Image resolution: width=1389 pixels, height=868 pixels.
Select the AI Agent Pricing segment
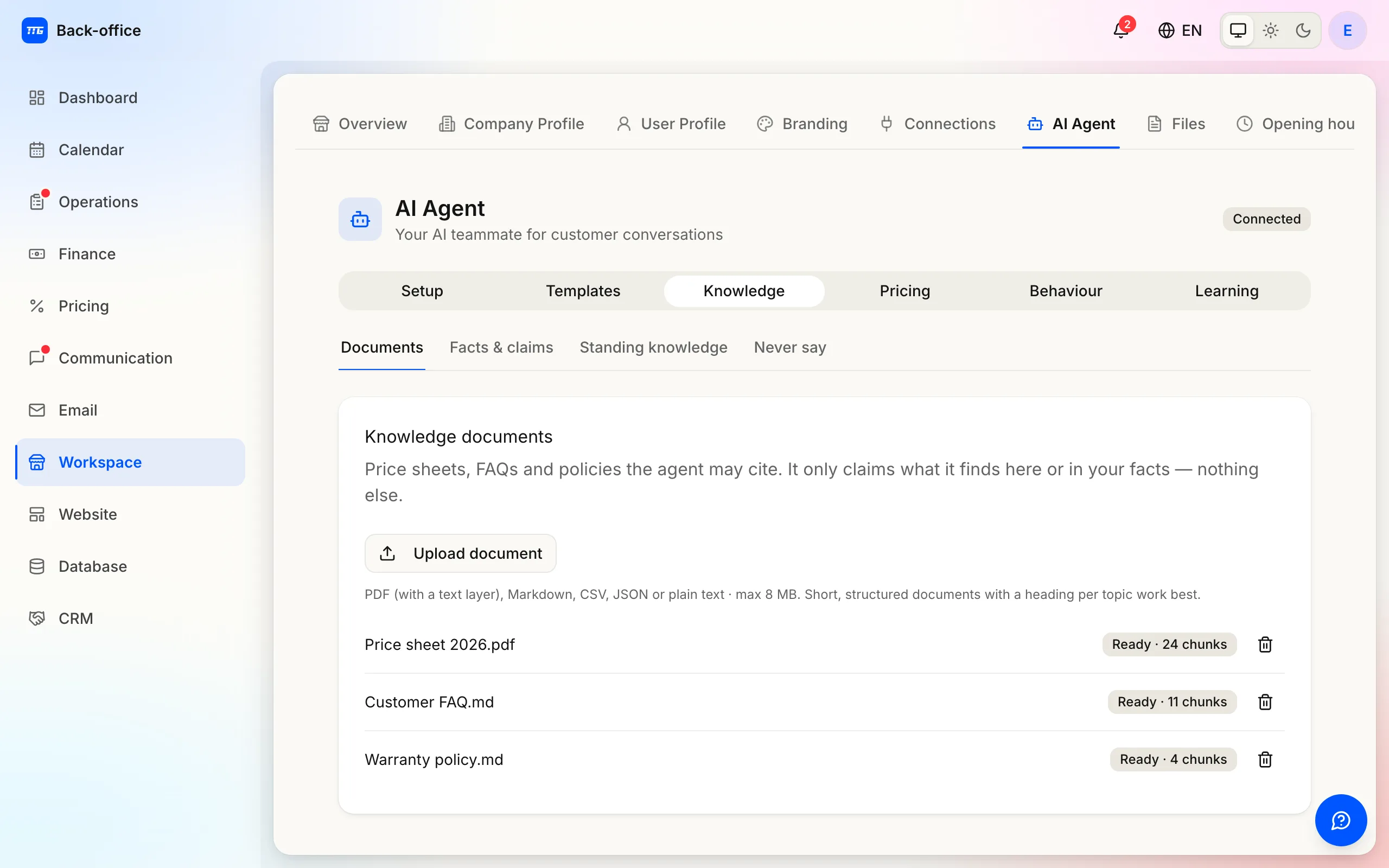point(905,291)
